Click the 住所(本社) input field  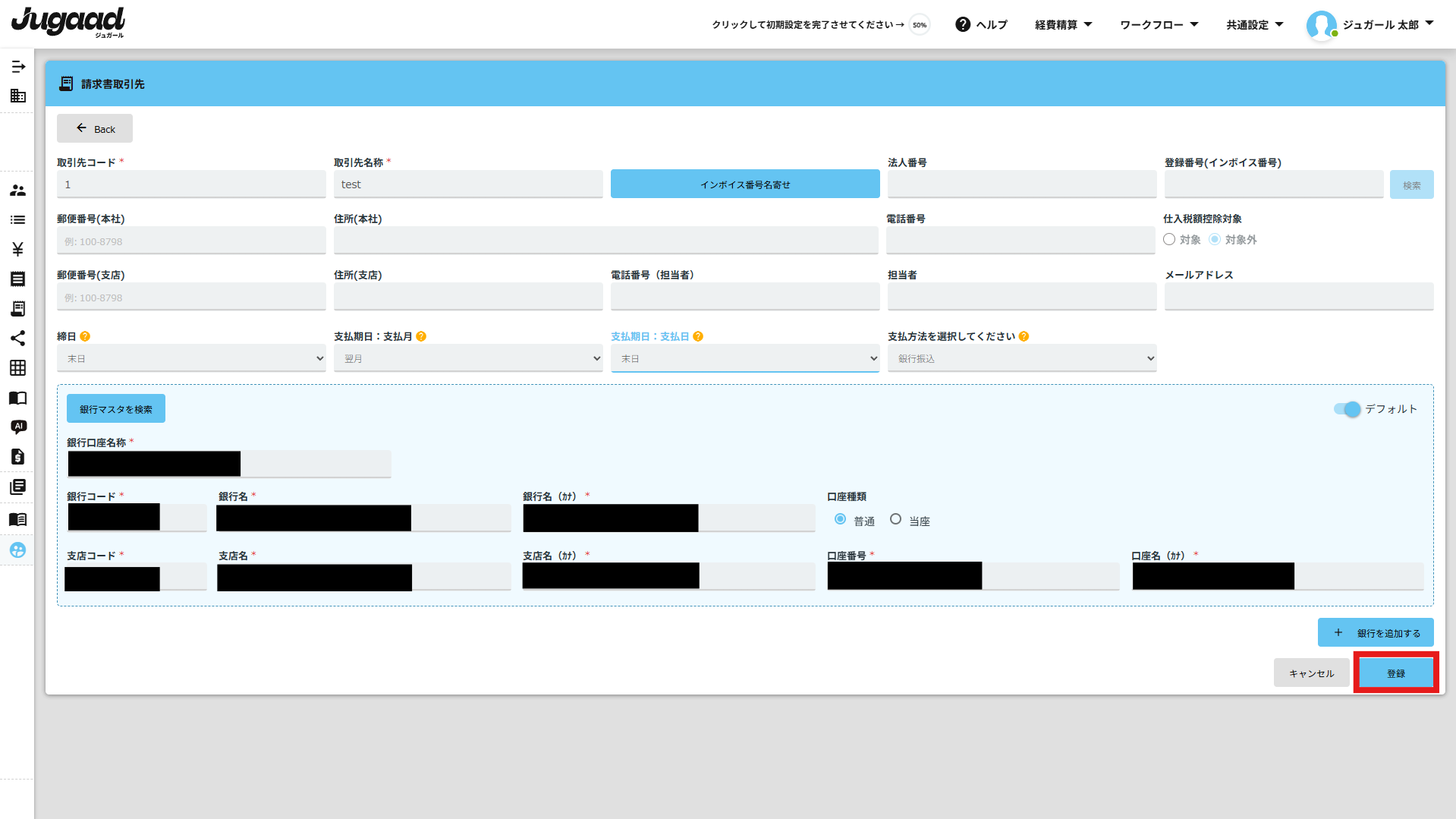pyautogui.click(x=605, y=241)
